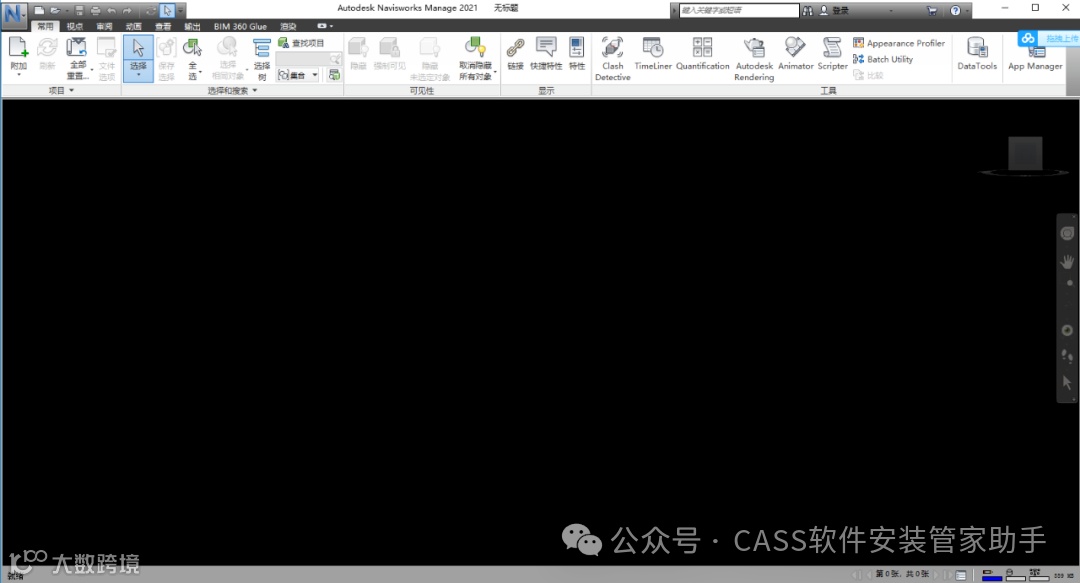Viewport: 1080px width, 583px height.
Task: Switch to 动画 ribbon tab
Action: click(x=134, y=26)
